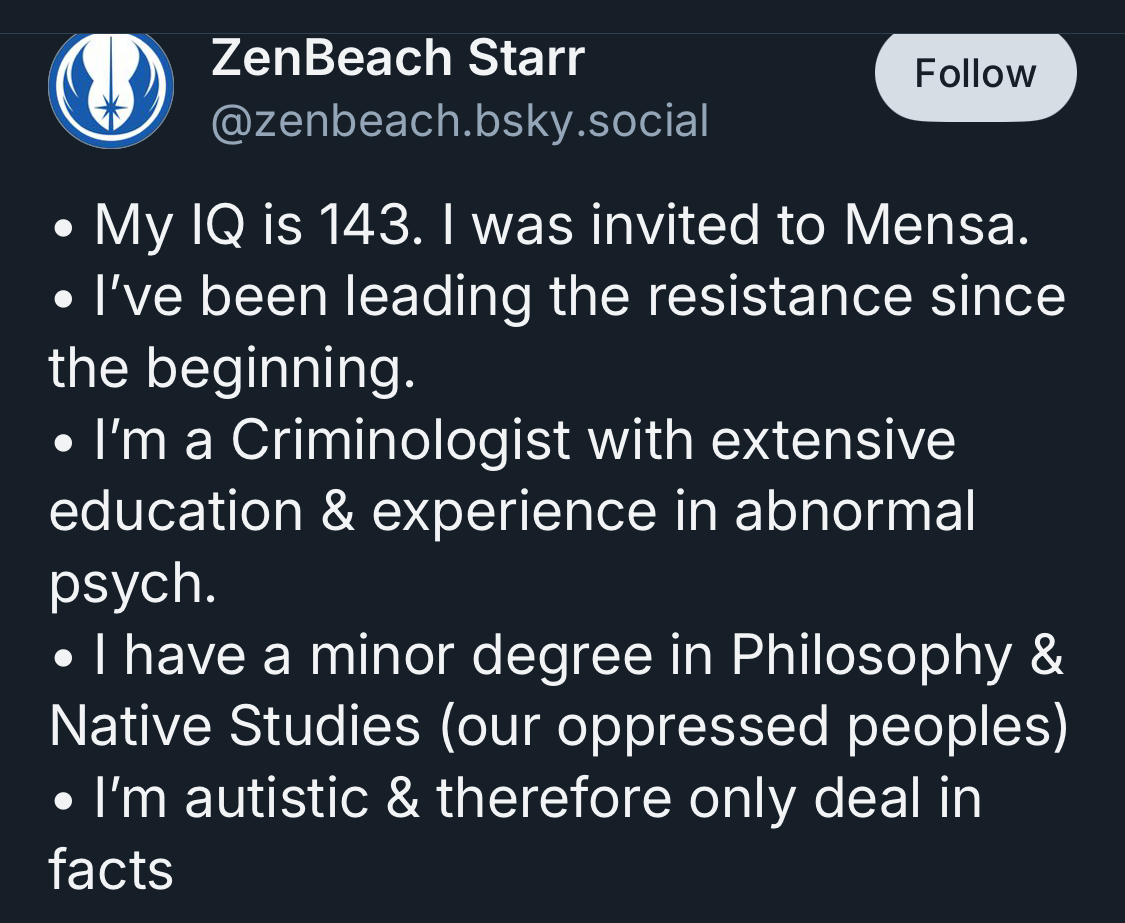Viewport: 1125px width, 923px height.
Task: Open the ZenBeach Starr profile name
Action: 397,60
